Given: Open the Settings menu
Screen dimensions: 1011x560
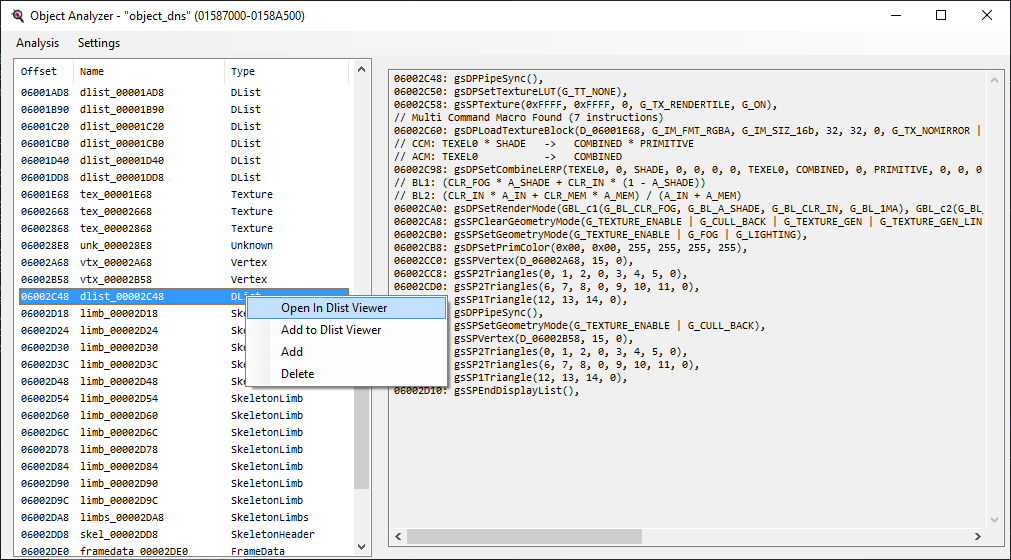Looking at the screenshot, I should [x=99, y=43].
